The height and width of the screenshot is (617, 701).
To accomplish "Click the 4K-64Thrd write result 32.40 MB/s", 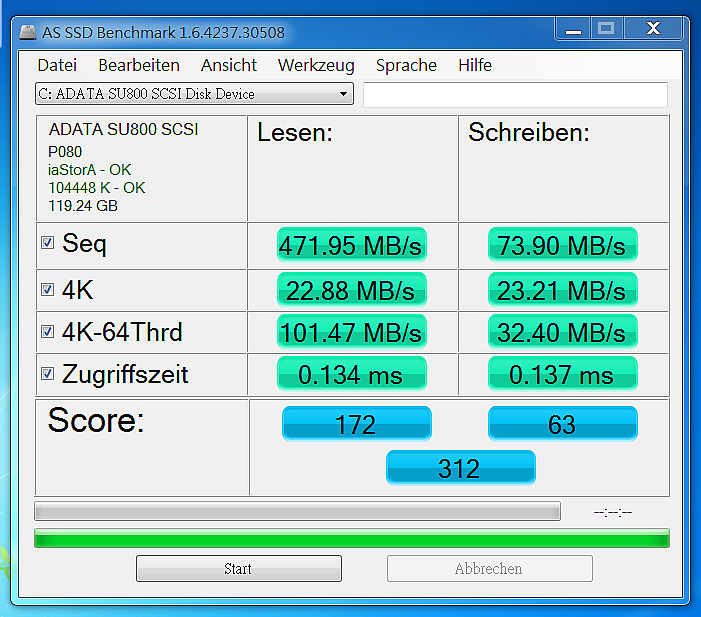I will (563, 332).
